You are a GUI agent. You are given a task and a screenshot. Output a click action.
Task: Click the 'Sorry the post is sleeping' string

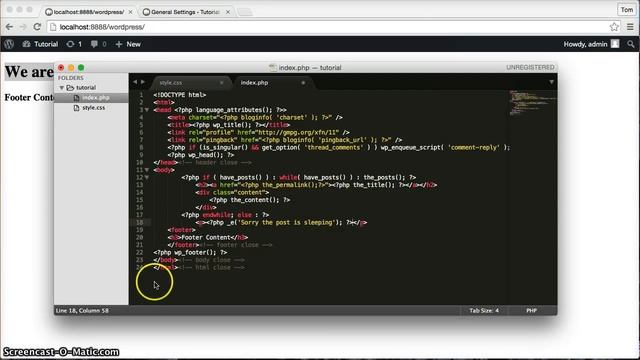[x=286, y=222]
